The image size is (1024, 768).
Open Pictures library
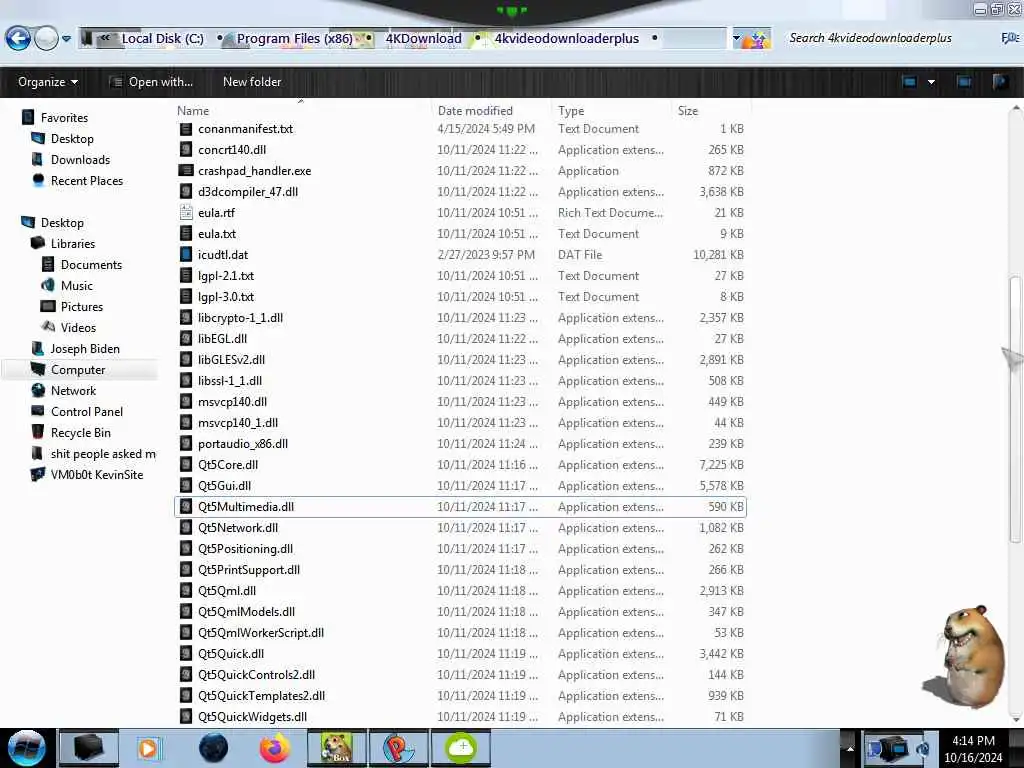(82, 307)
